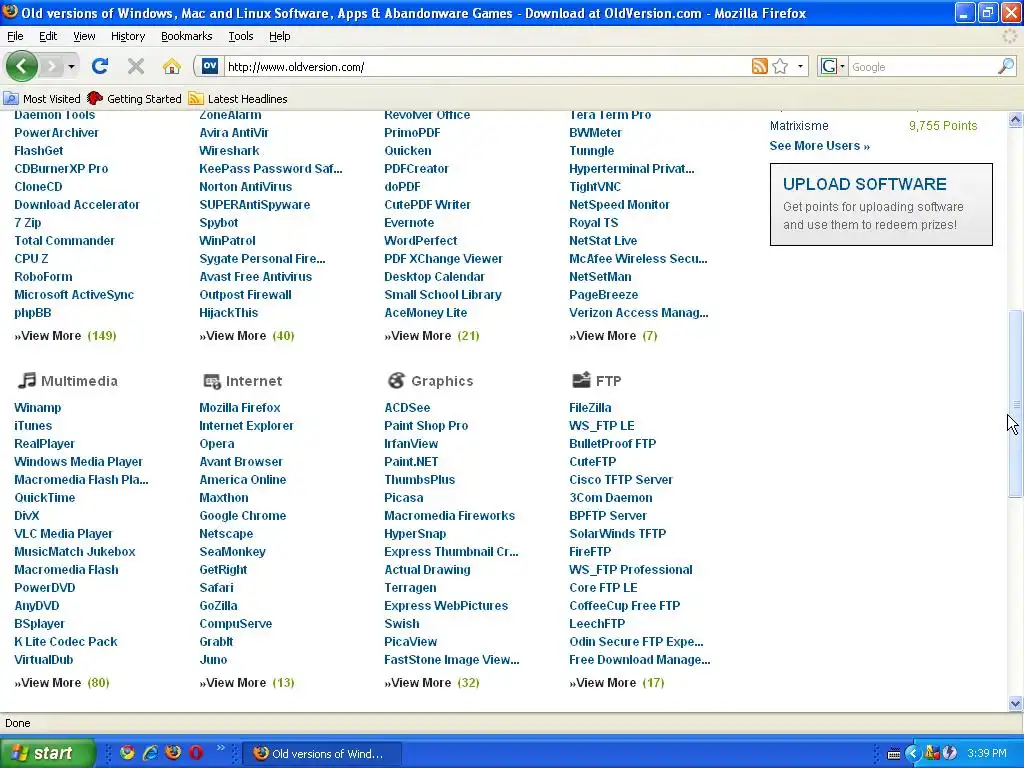Image resolution: width=1024 pixels, height=768 pixels.
Task: Click the vertical scrollbar thumb
Action: click(x=1015, y=404)
